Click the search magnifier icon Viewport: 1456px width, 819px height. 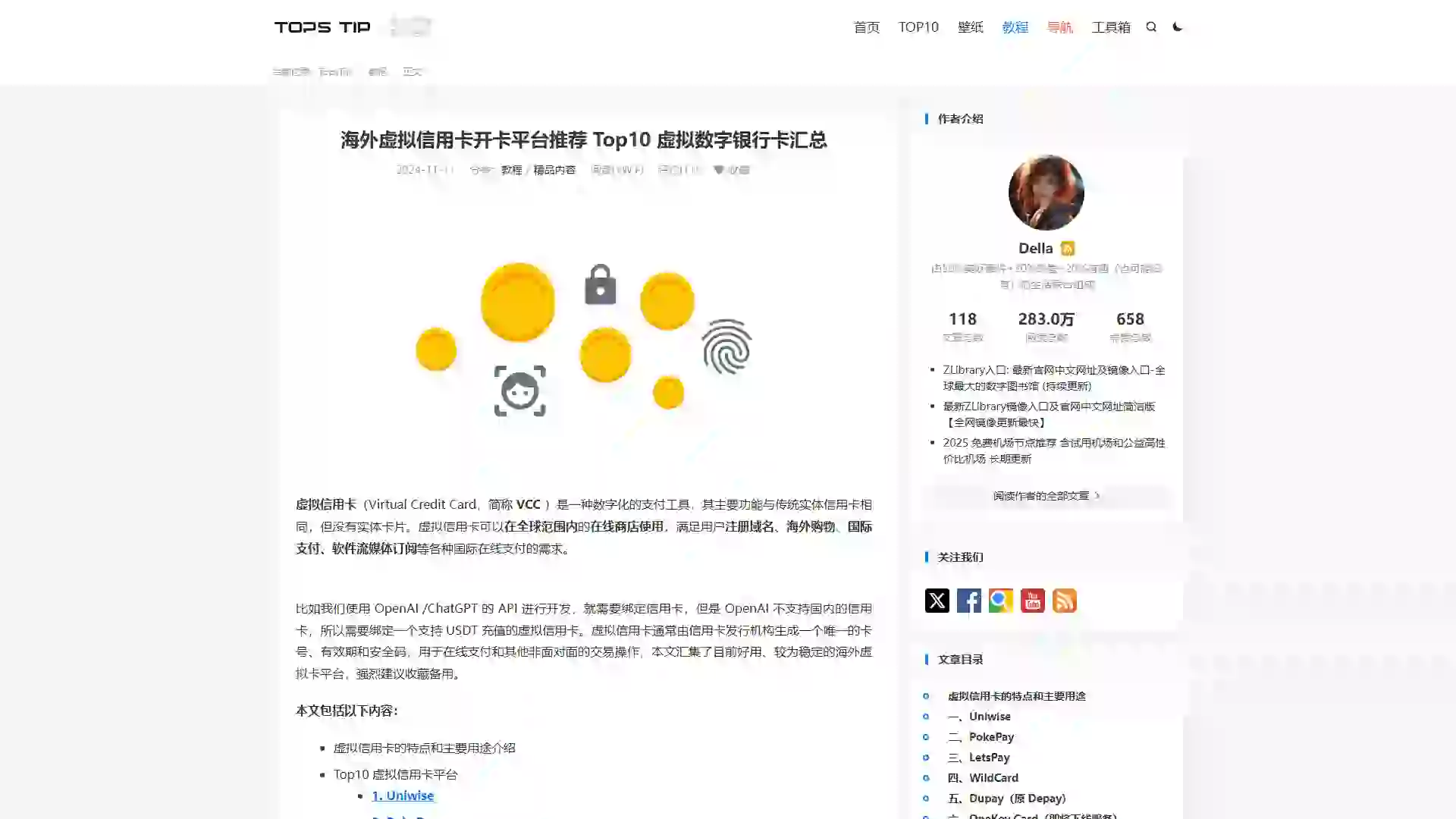point(1151,27)
